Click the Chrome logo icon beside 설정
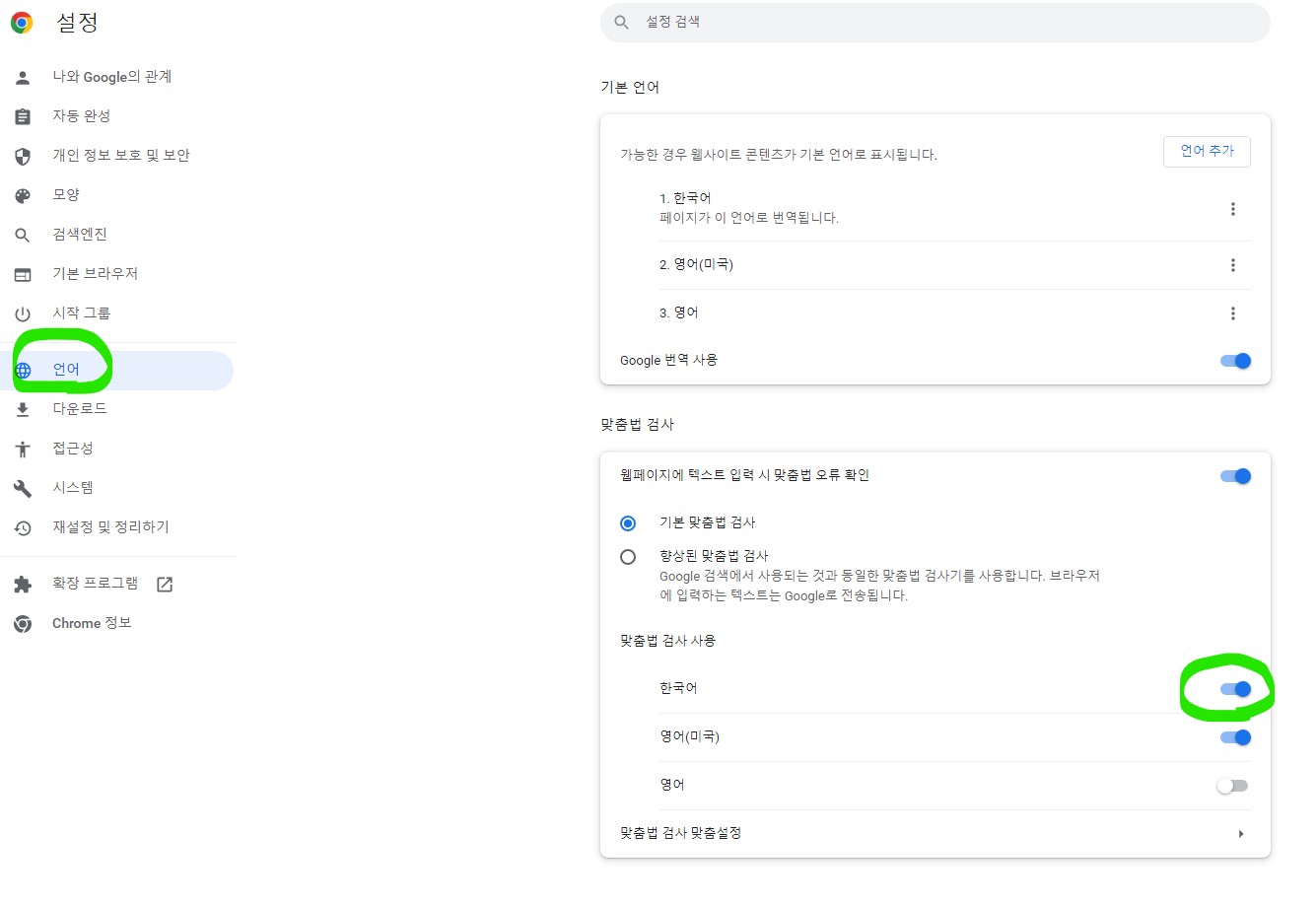The image size is (1316, 903). tap(22, 23)
